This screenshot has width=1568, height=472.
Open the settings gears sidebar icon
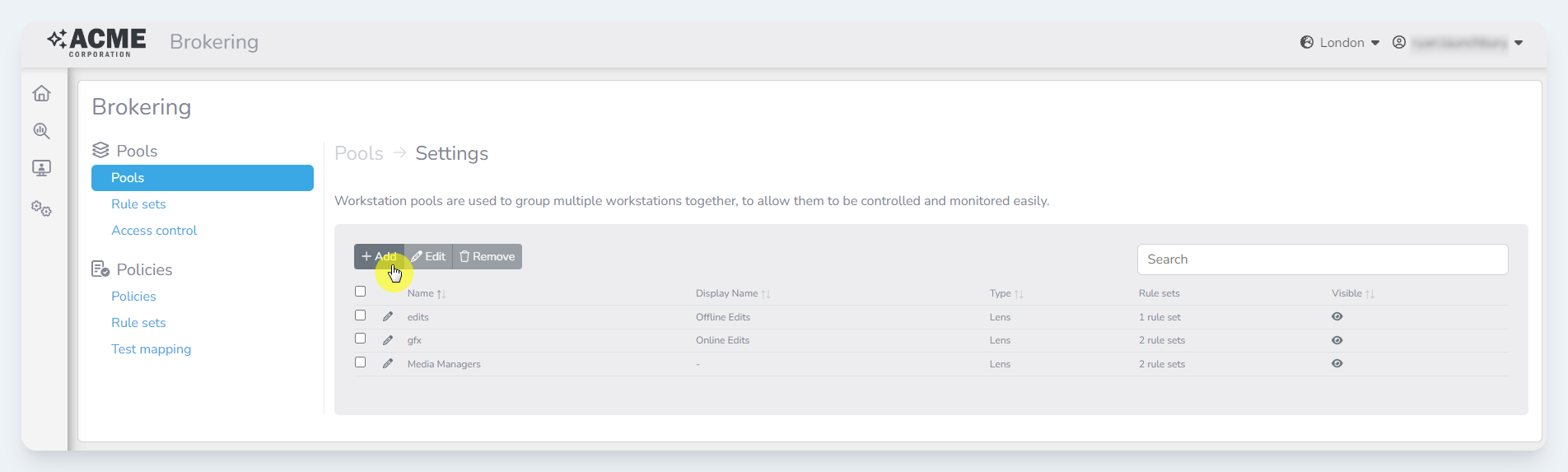(42, 208)
